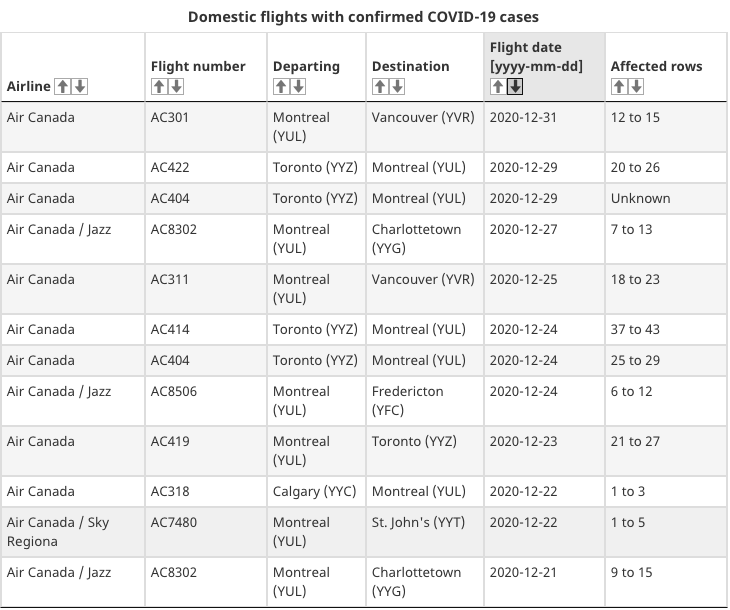The height and width of the screenshot is (610, 730).
Task: Sort Affected rows ascending
Action: [619, 87]
